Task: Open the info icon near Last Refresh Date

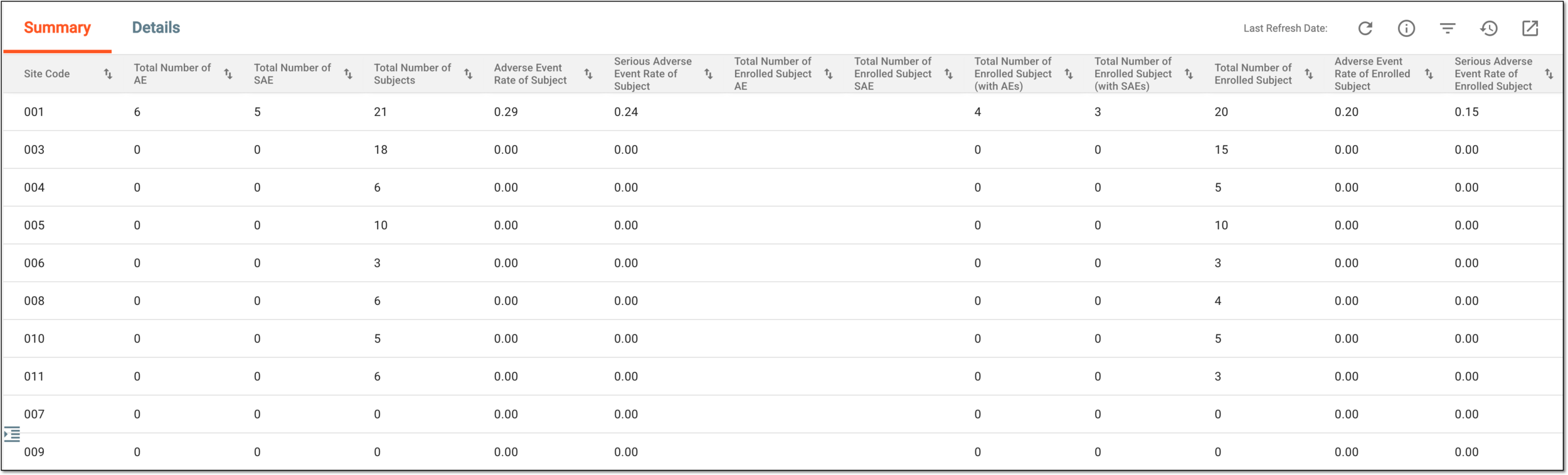Action: (1406, 28)
